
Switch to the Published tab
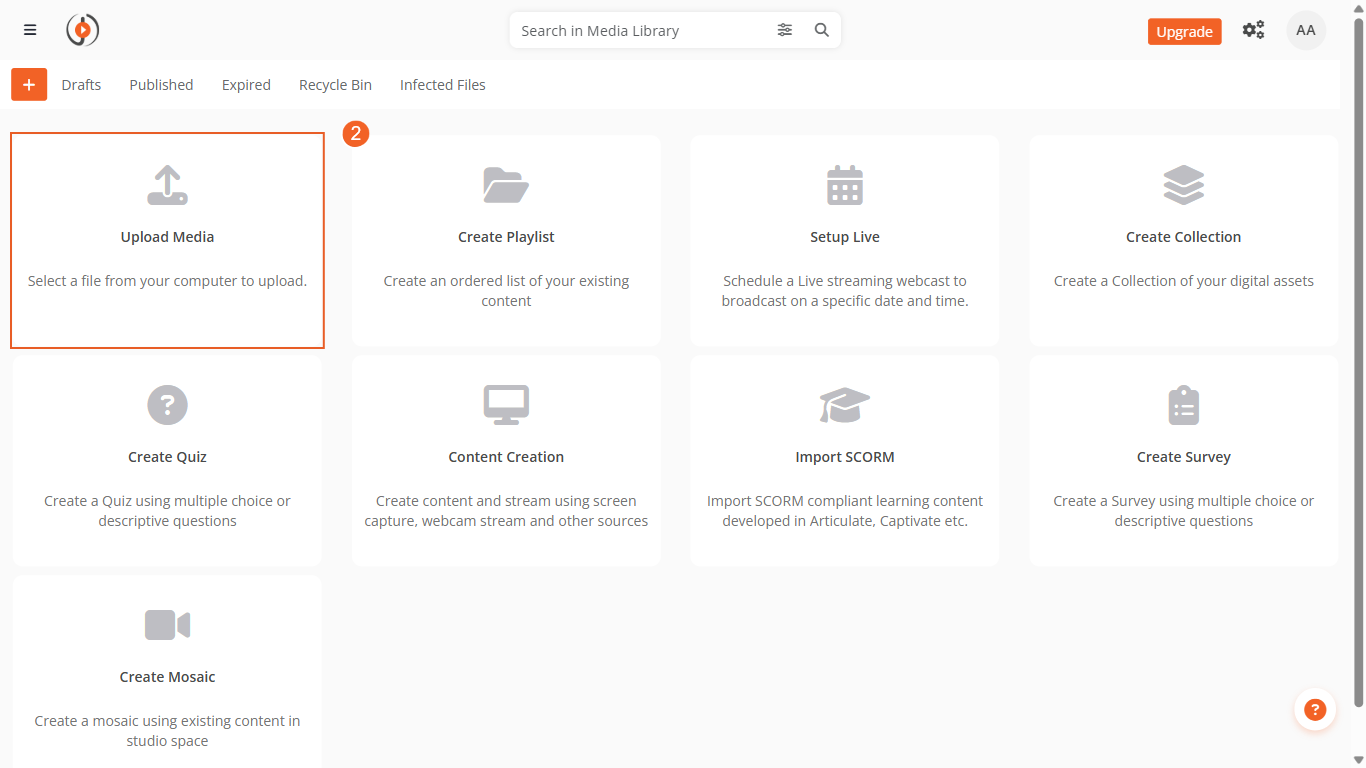[x=161, y=85]
